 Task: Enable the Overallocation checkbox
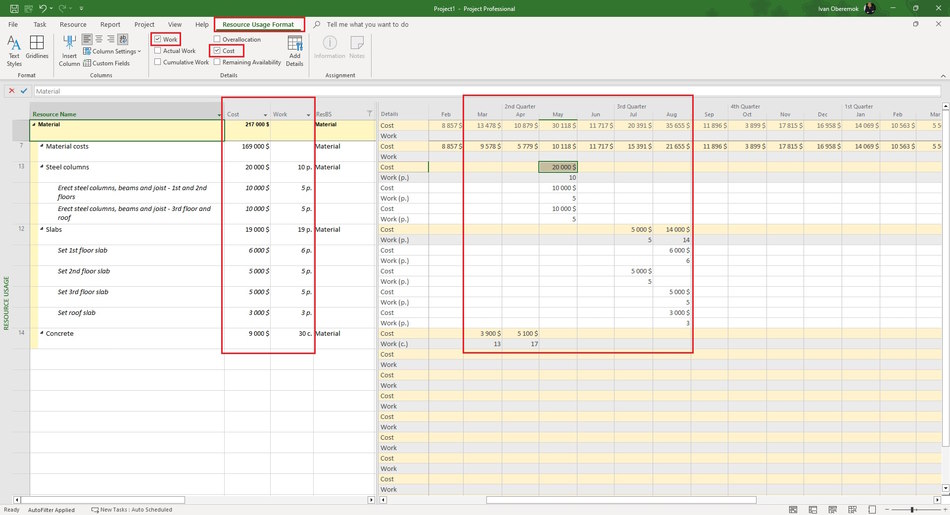pyautogui.click(x=217, y=39)
